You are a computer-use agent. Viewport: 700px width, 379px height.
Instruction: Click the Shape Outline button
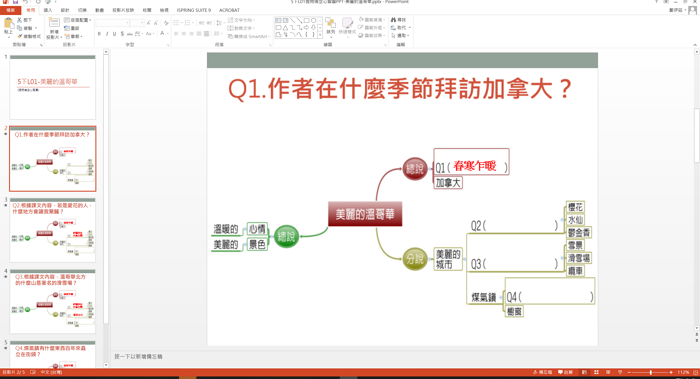click(x=371, y=28)
